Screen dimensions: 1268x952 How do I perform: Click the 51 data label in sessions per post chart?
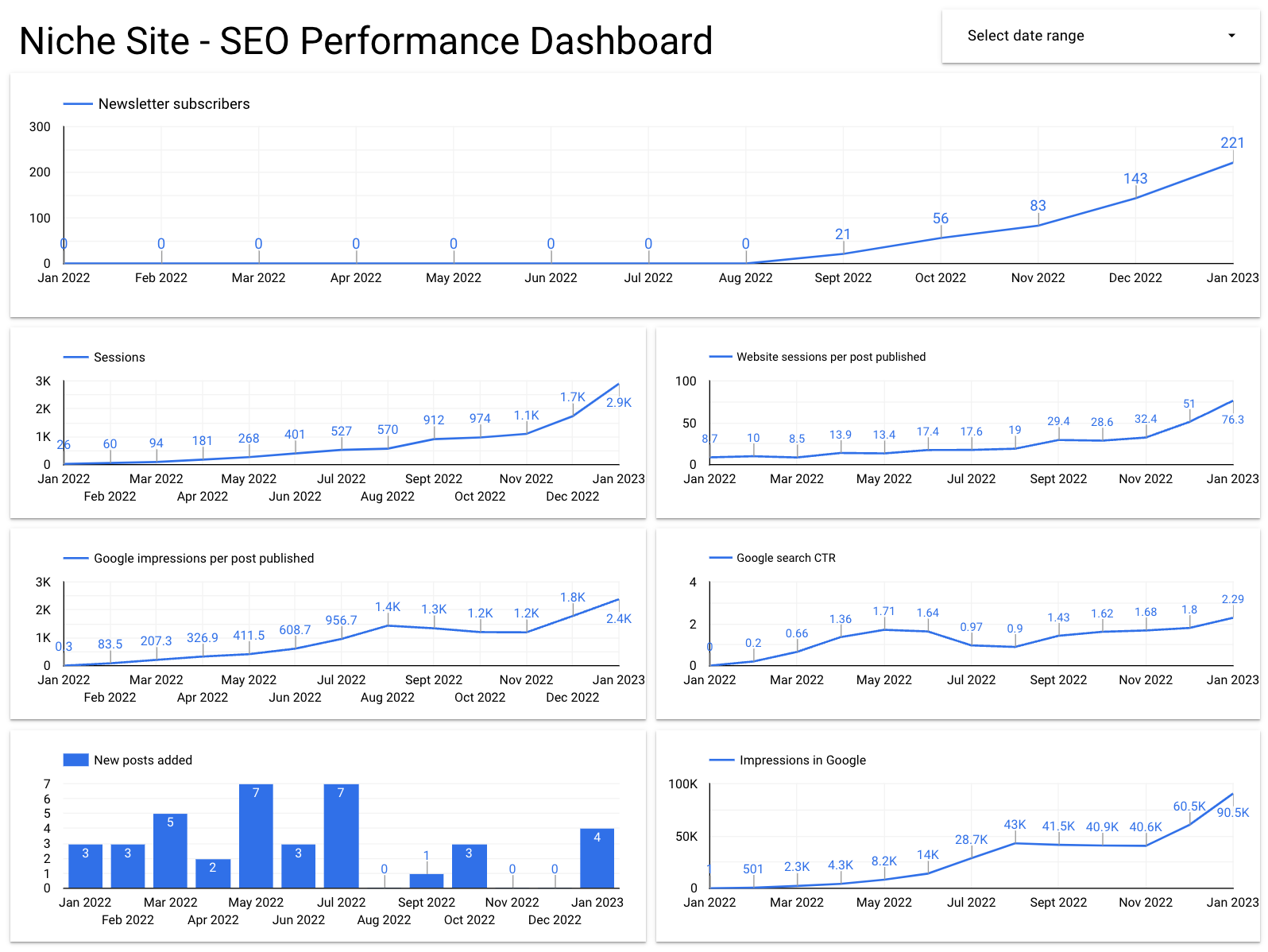point(1189,404)
